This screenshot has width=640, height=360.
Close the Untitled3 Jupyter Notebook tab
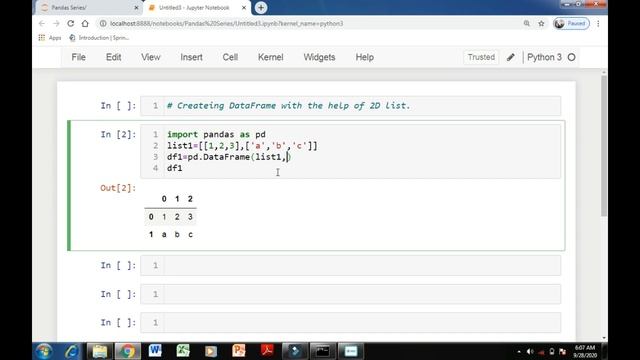(244, 8)
